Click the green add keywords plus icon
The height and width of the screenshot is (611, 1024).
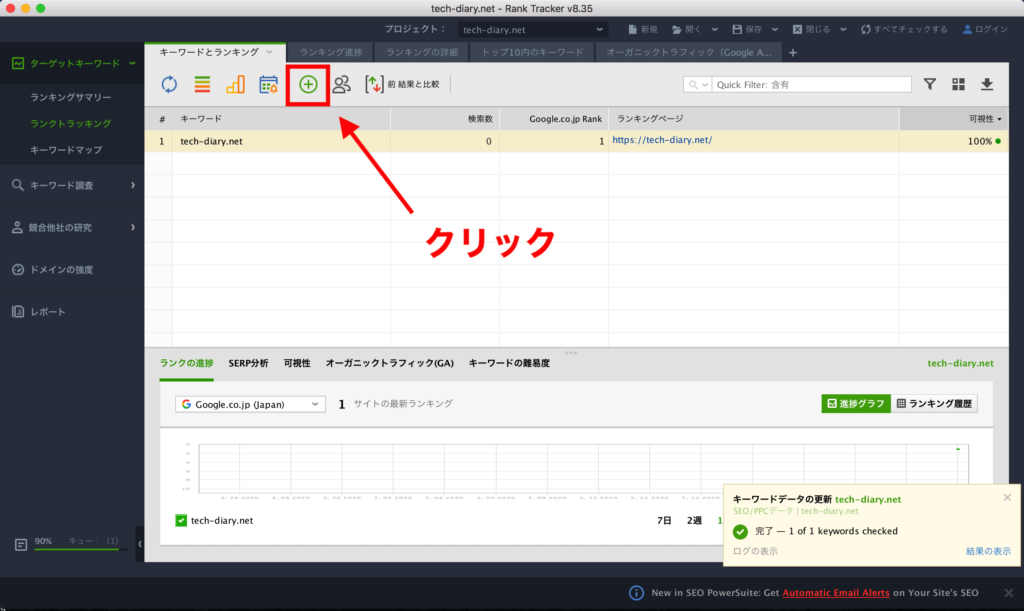click(x=308, y=84)
